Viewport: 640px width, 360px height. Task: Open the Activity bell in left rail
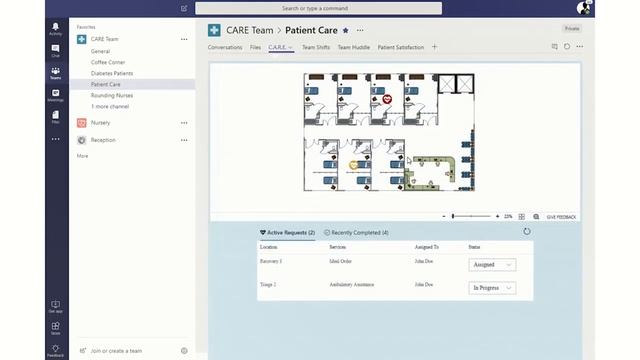click(x=56, y=29)
